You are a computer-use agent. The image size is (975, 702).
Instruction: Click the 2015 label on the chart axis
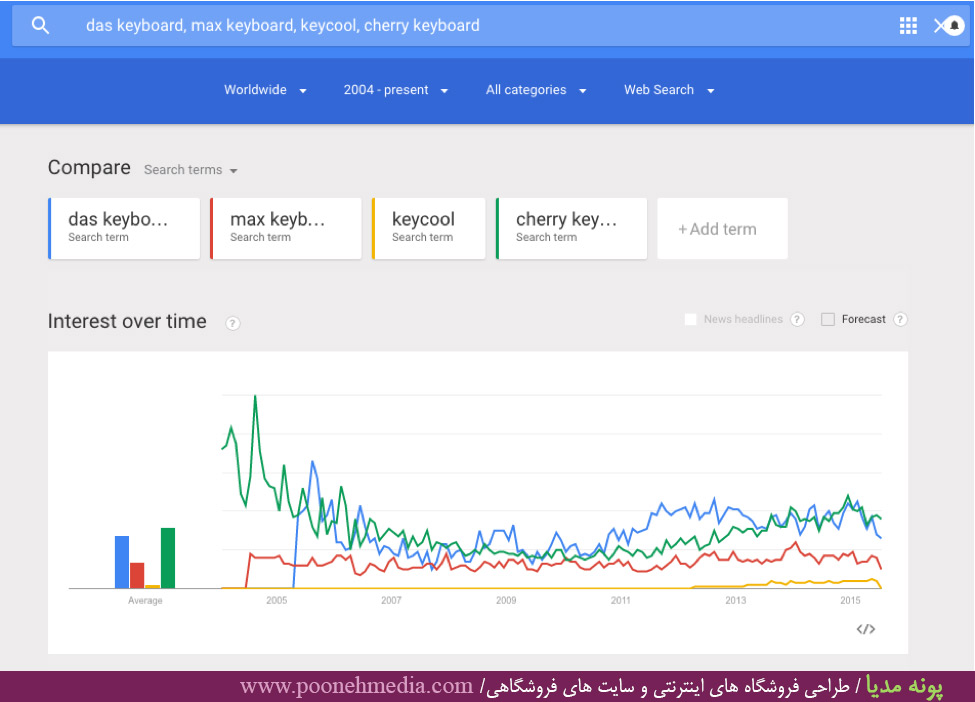pyautogui.click(x=850, y=601)
